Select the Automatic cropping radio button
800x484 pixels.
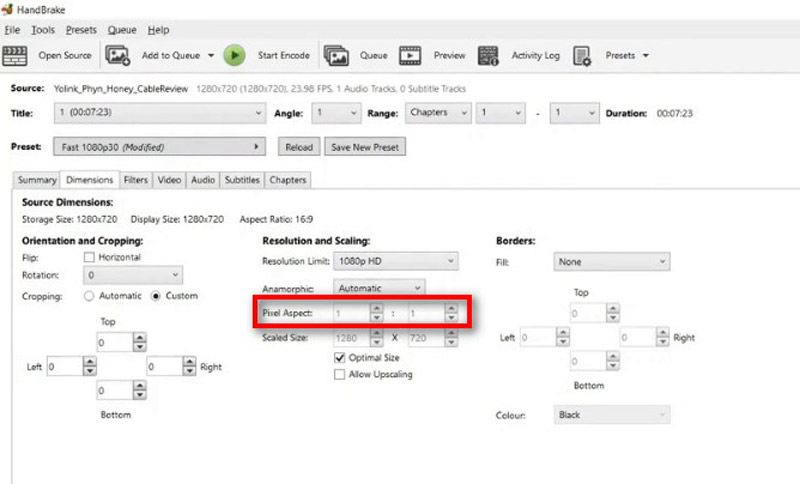pyautogui.click(x=89, y=296)
